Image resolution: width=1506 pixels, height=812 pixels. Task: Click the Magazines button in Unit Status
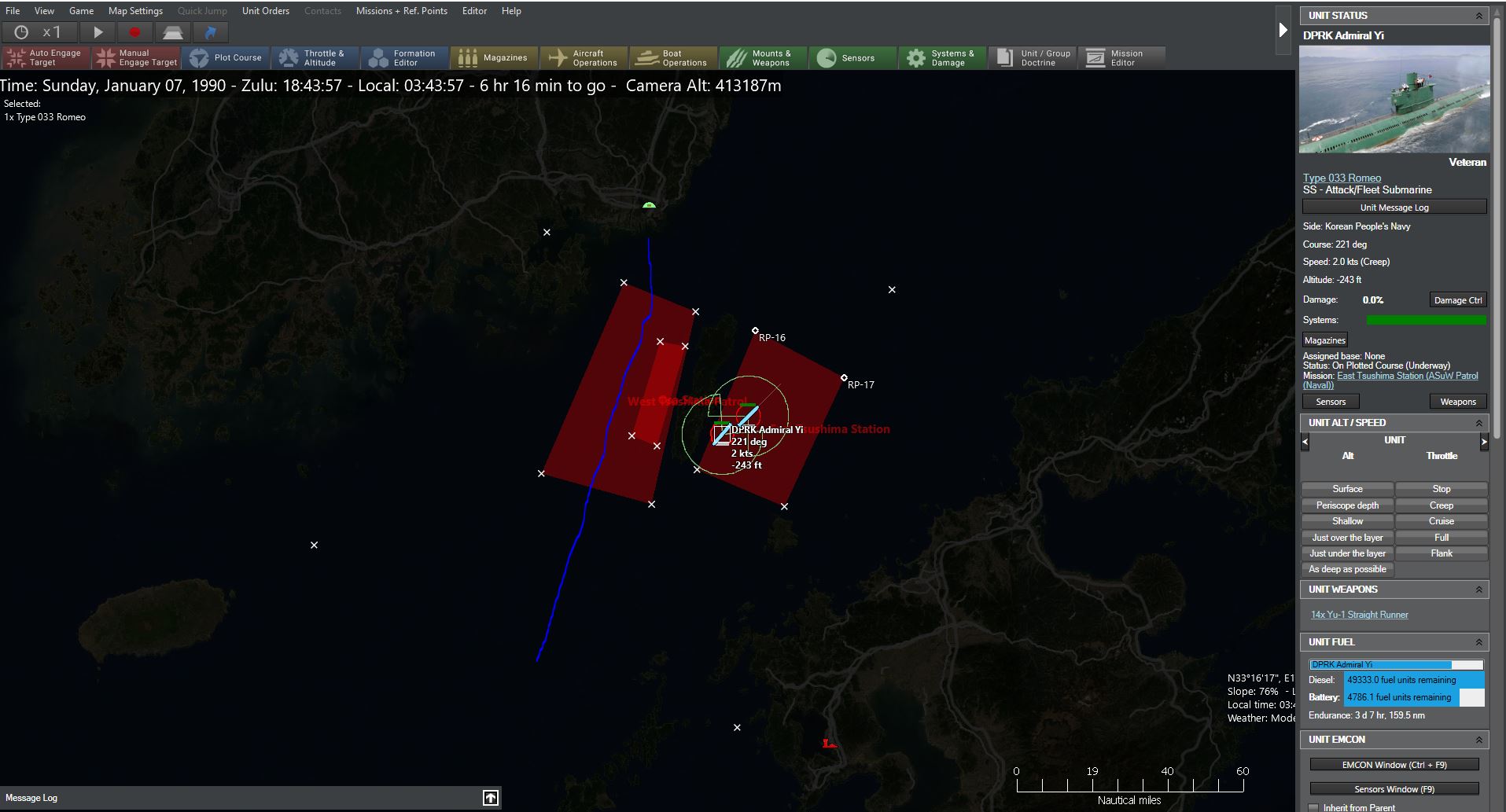[x=1325, y=340]
